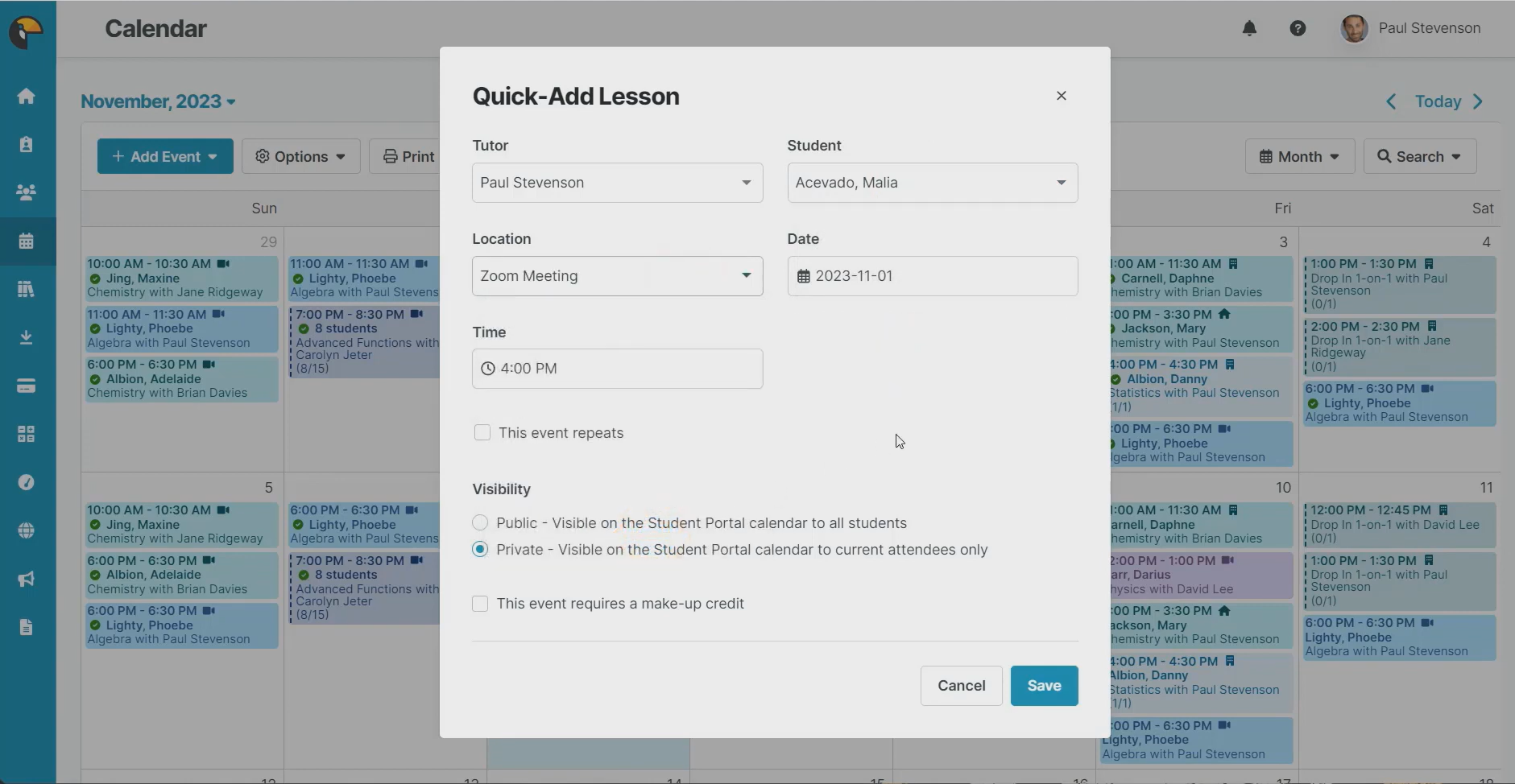Check This event requires a make-up credit
Viewport: 1515px width, 784px height.
[x=479, y=603]
